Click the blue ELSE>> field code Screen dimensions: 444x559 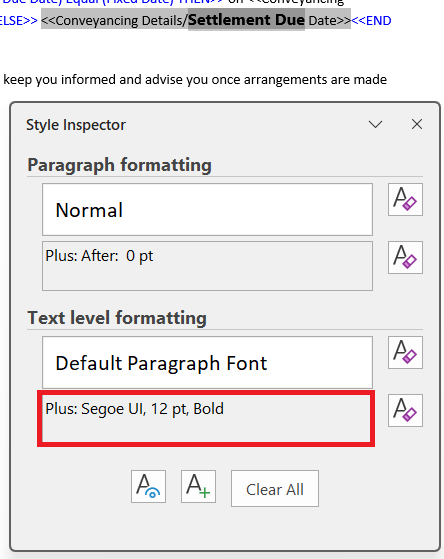click(x=19, y=21)
